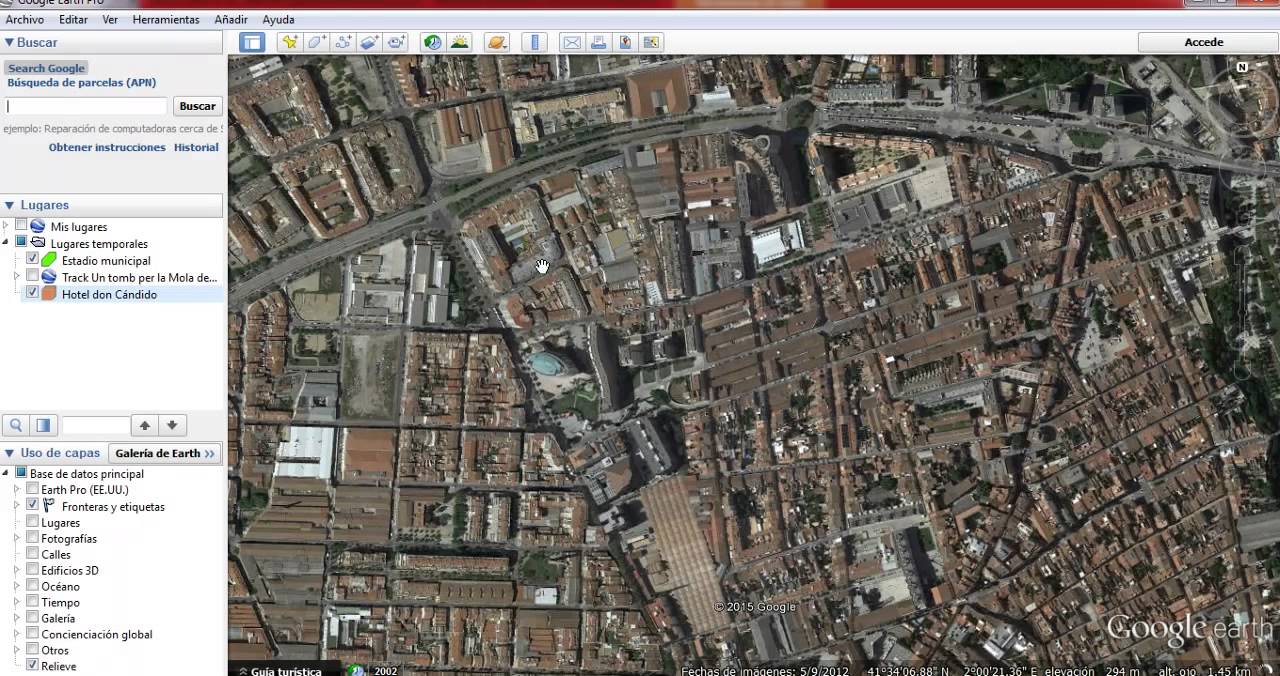Open view in Google Maps icon
1280x676 pixels.
(x=625, y=42)
